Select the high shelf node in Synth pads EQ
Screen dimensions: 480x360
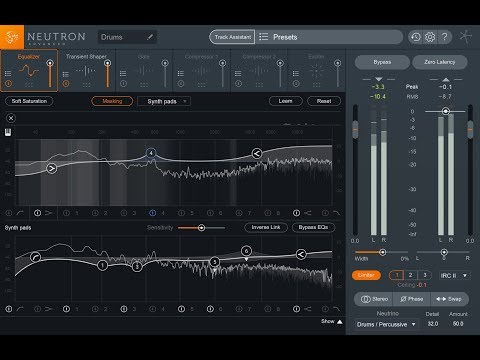tap(301, 254)
